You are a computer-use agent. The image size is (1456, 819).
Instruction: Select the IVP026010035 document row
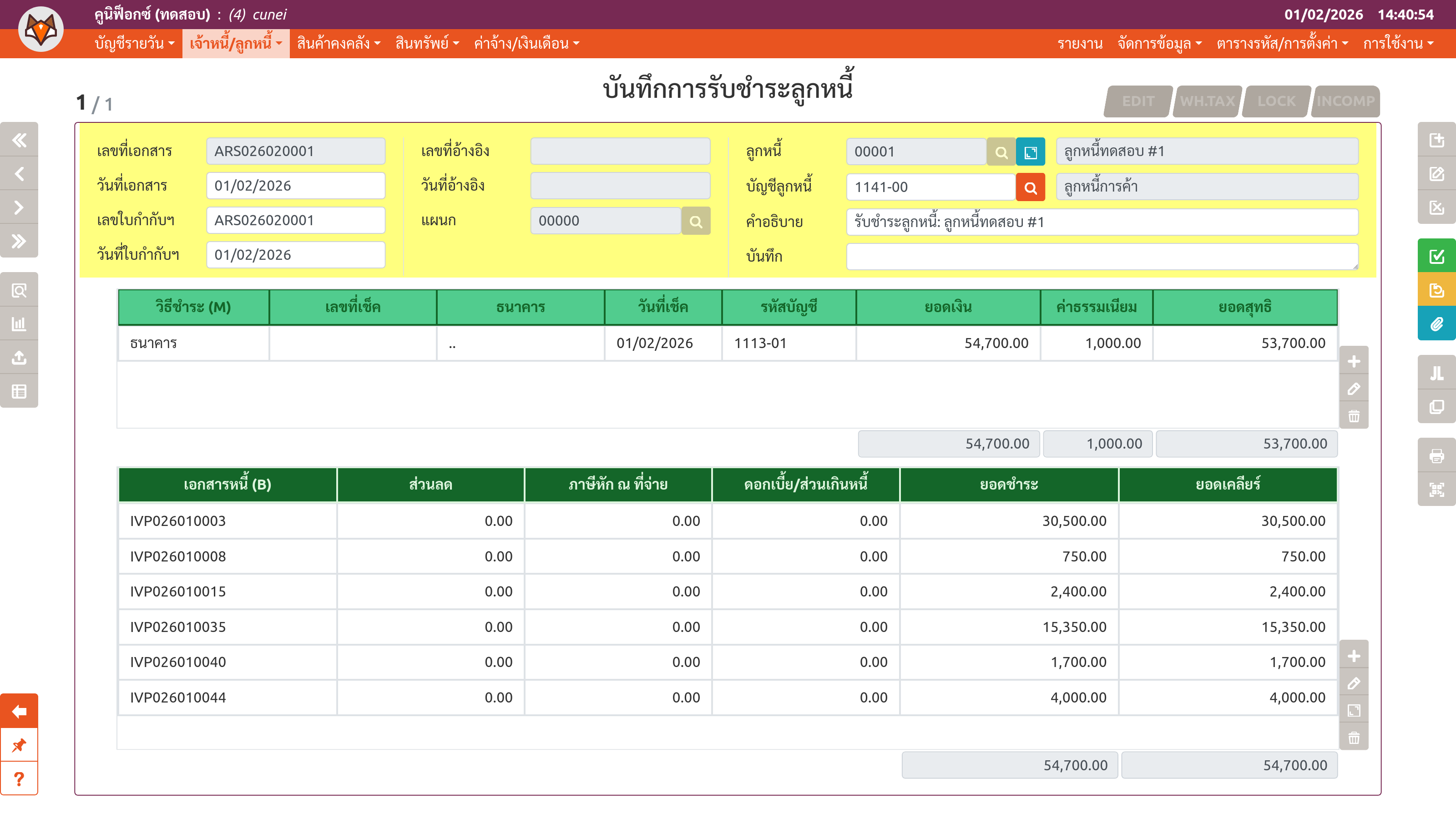coord(178,627)
